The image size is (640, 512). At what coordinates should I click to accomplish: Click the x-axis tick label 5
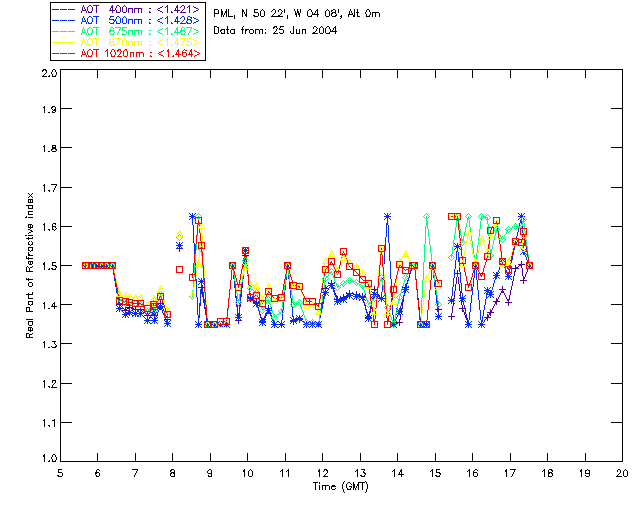coord(60,473)
